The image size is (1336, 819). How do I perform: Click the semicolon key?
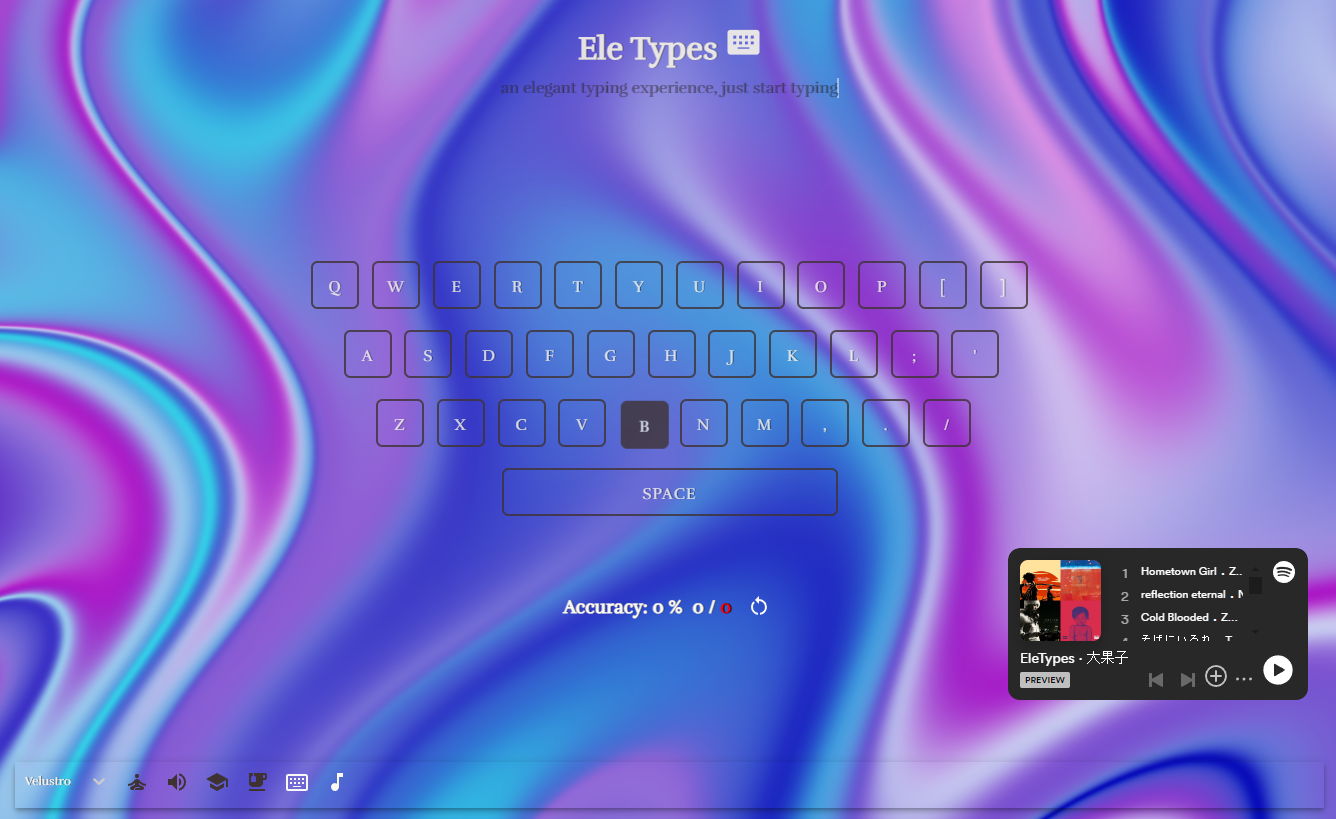(x=914, y=354)
